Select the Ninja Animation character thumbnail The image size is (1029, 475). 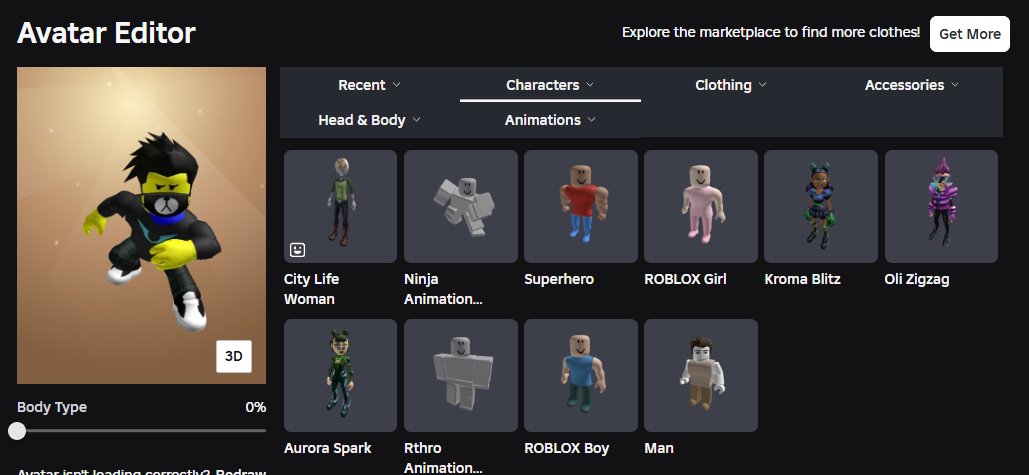(461, 206)
